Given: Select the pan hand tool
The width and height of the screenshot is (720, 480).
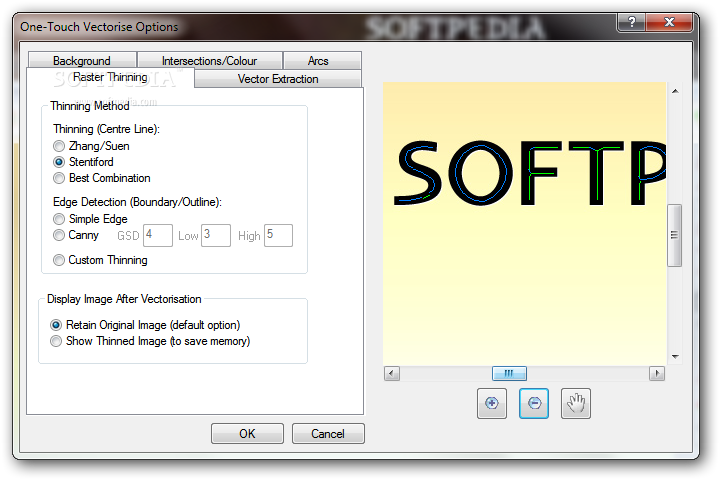Looking at the screenshot, I should pos(576,403).
